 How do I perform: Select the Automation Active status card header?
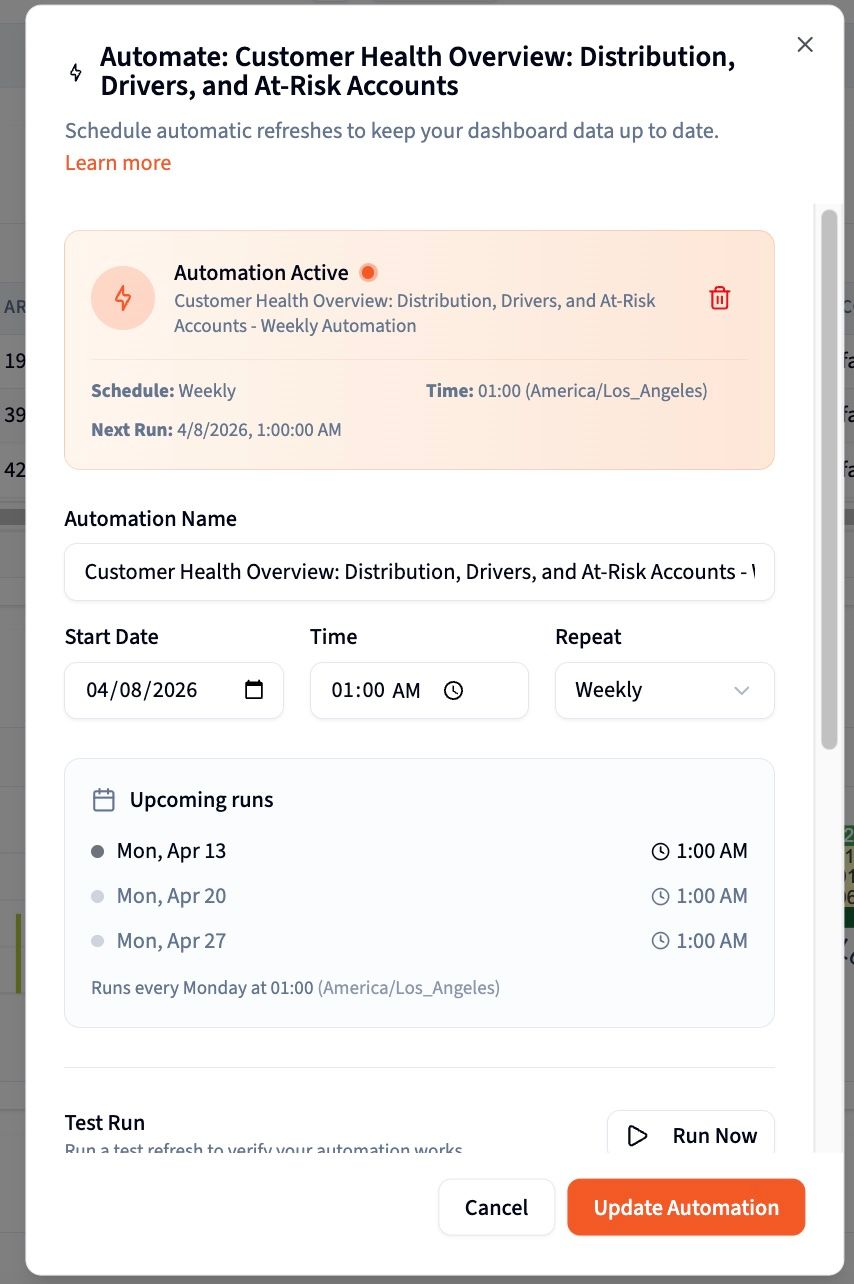point(260,272)
